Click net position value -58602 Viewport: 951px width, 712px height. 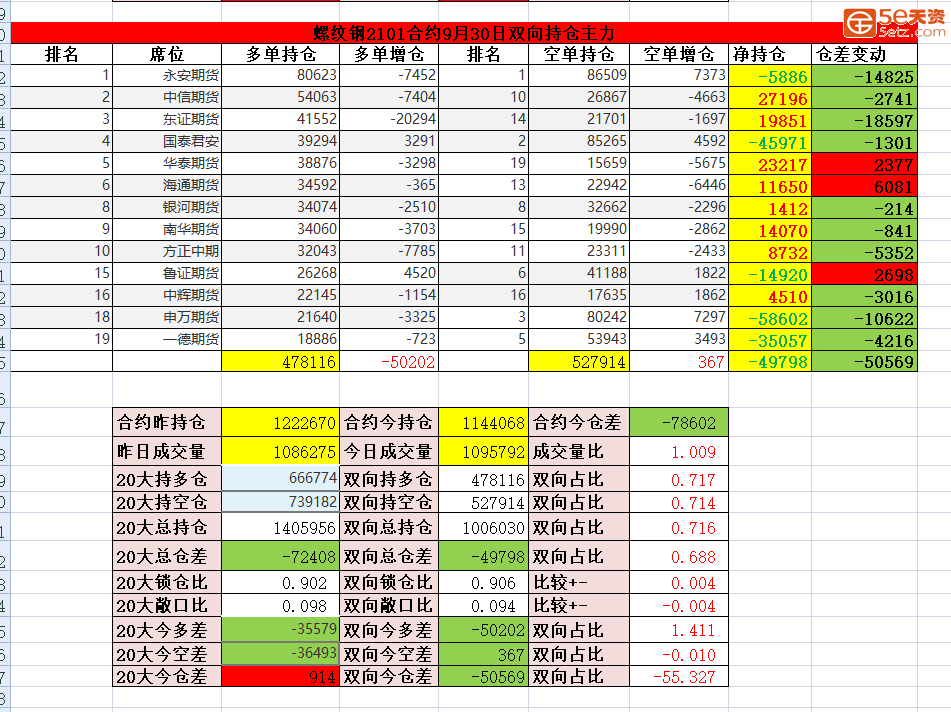coord(770,318)
